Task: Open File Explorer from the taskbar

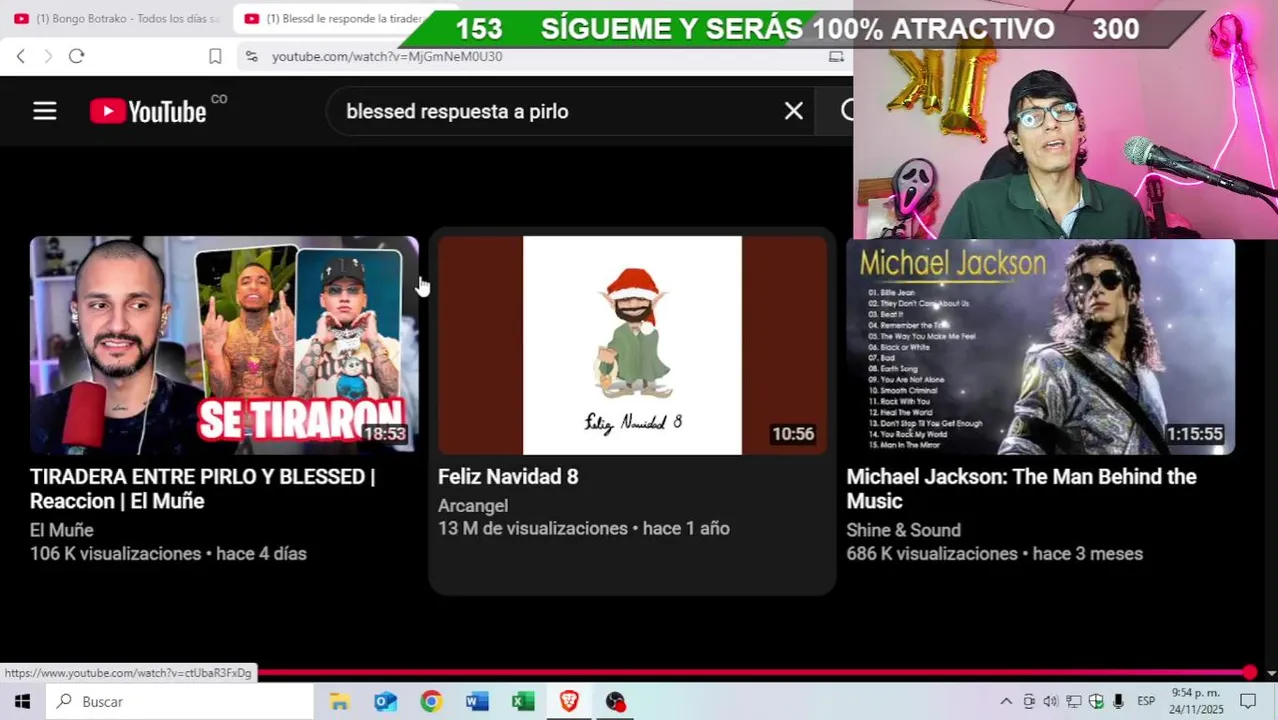Action: [339, 702]
